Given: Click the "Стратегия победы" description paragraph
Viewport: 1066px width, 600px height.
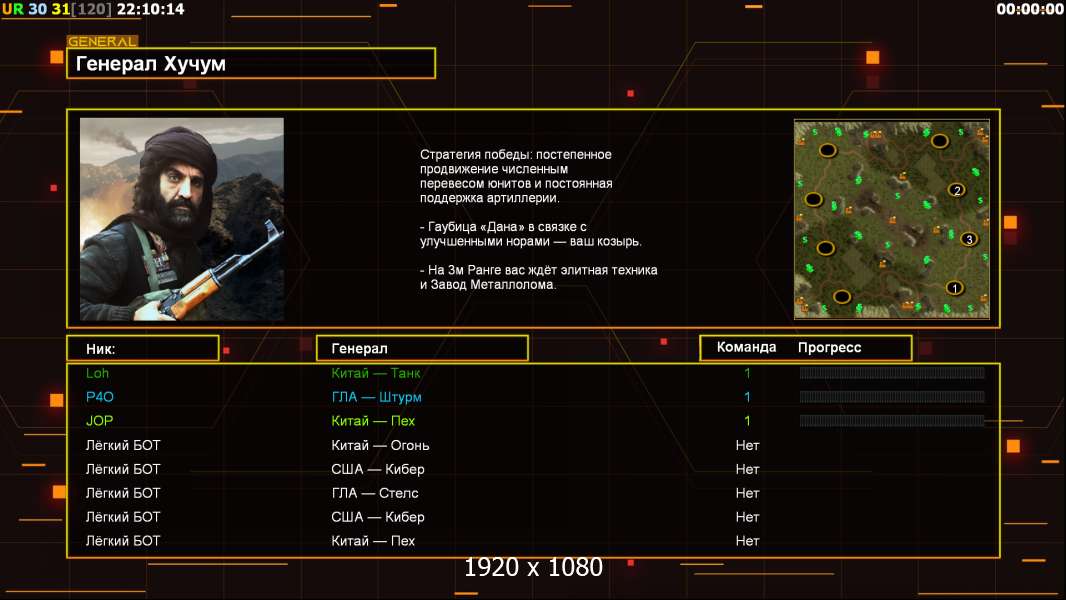Looking at the screenshot, I should pyautogui.click(x=516, y=176).
